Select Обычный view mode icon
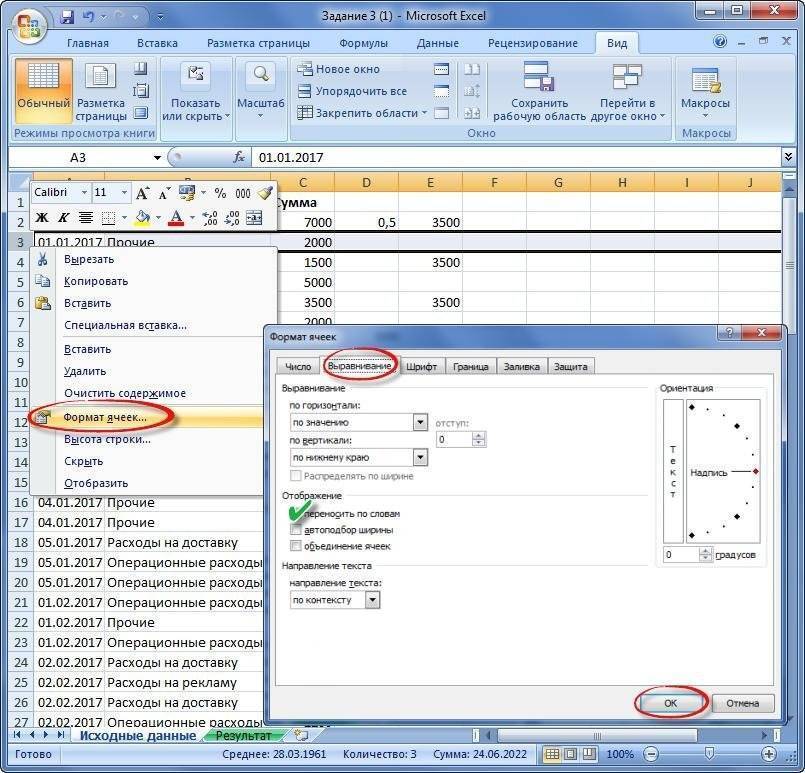Image resolution: width=805 pixels, height=773 pixels. 42,88
